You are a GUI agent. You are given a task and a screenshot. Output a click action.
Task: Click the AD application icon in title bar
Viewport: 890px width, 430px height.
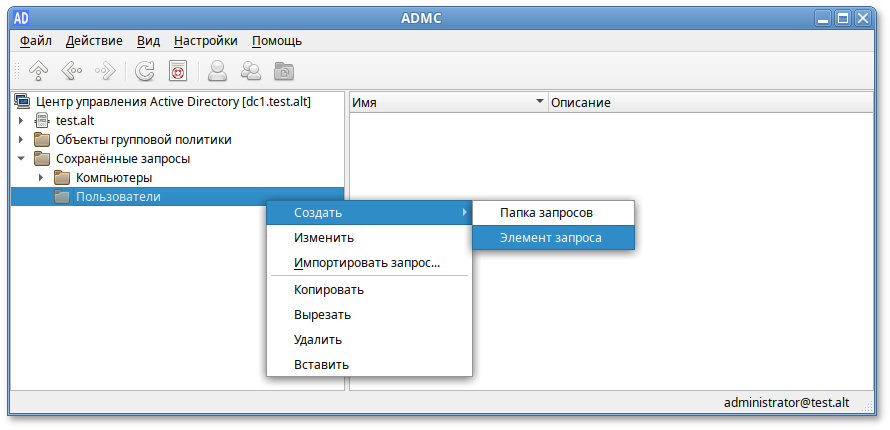tap(21, 18)
